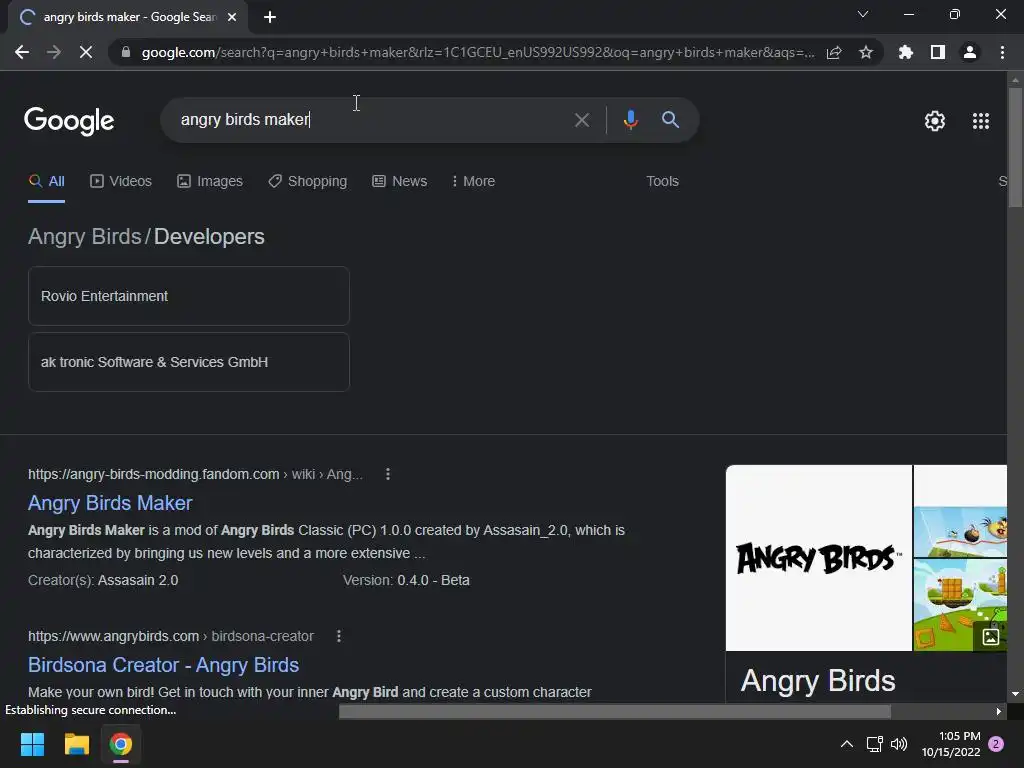Expand the More search categories menu
Image resolution: width=1024 pixels, height=768 pixels.
click(473, 182)
